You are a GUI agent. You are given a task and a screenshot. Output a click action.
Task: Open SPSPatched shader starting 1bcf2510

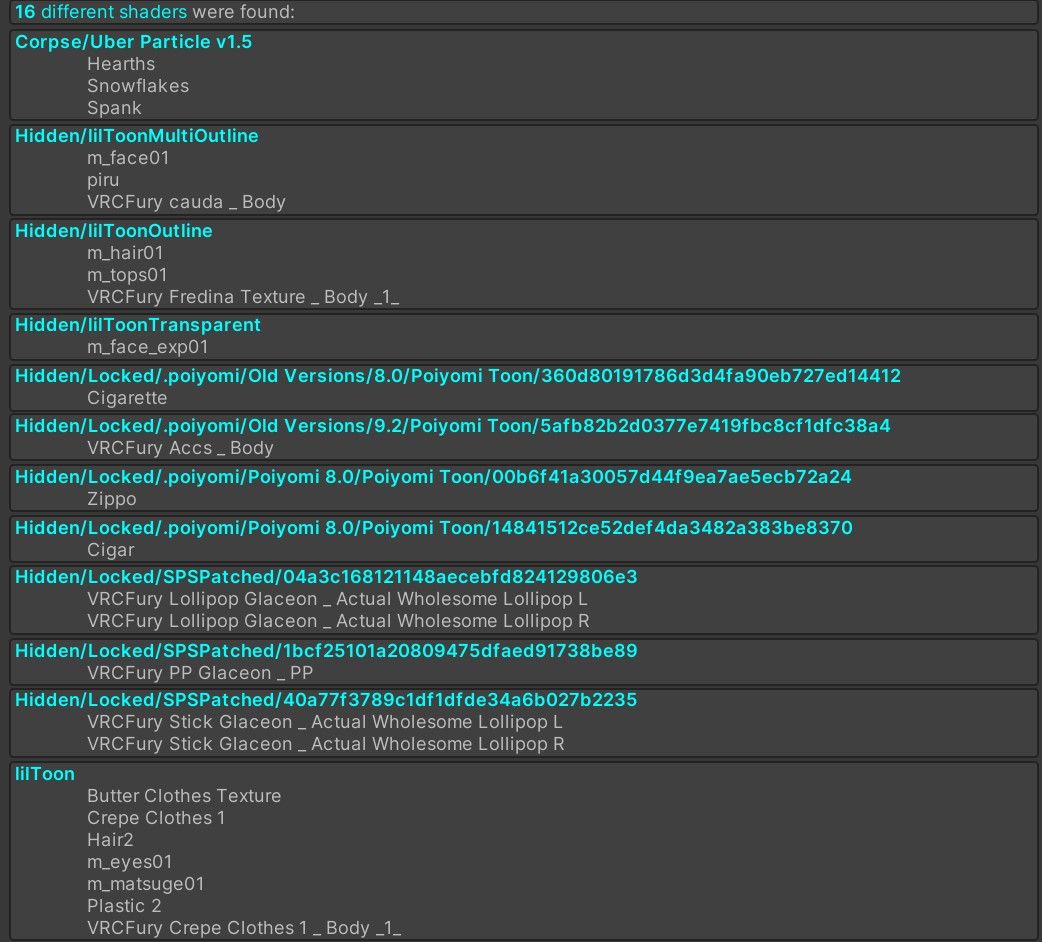coord(326,651)
